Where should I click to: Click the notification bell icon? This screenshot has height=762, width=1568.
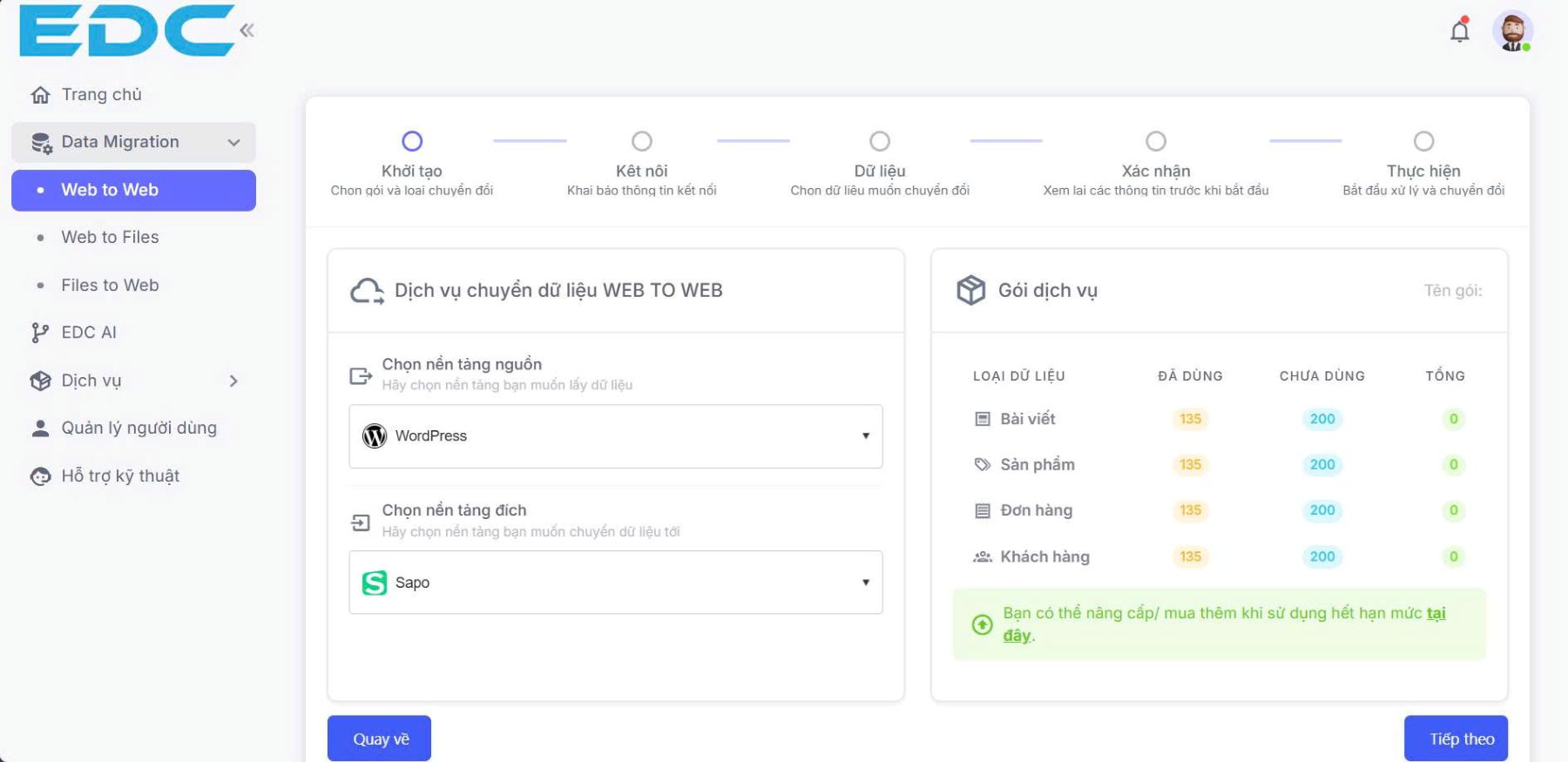click(1459, 31)
